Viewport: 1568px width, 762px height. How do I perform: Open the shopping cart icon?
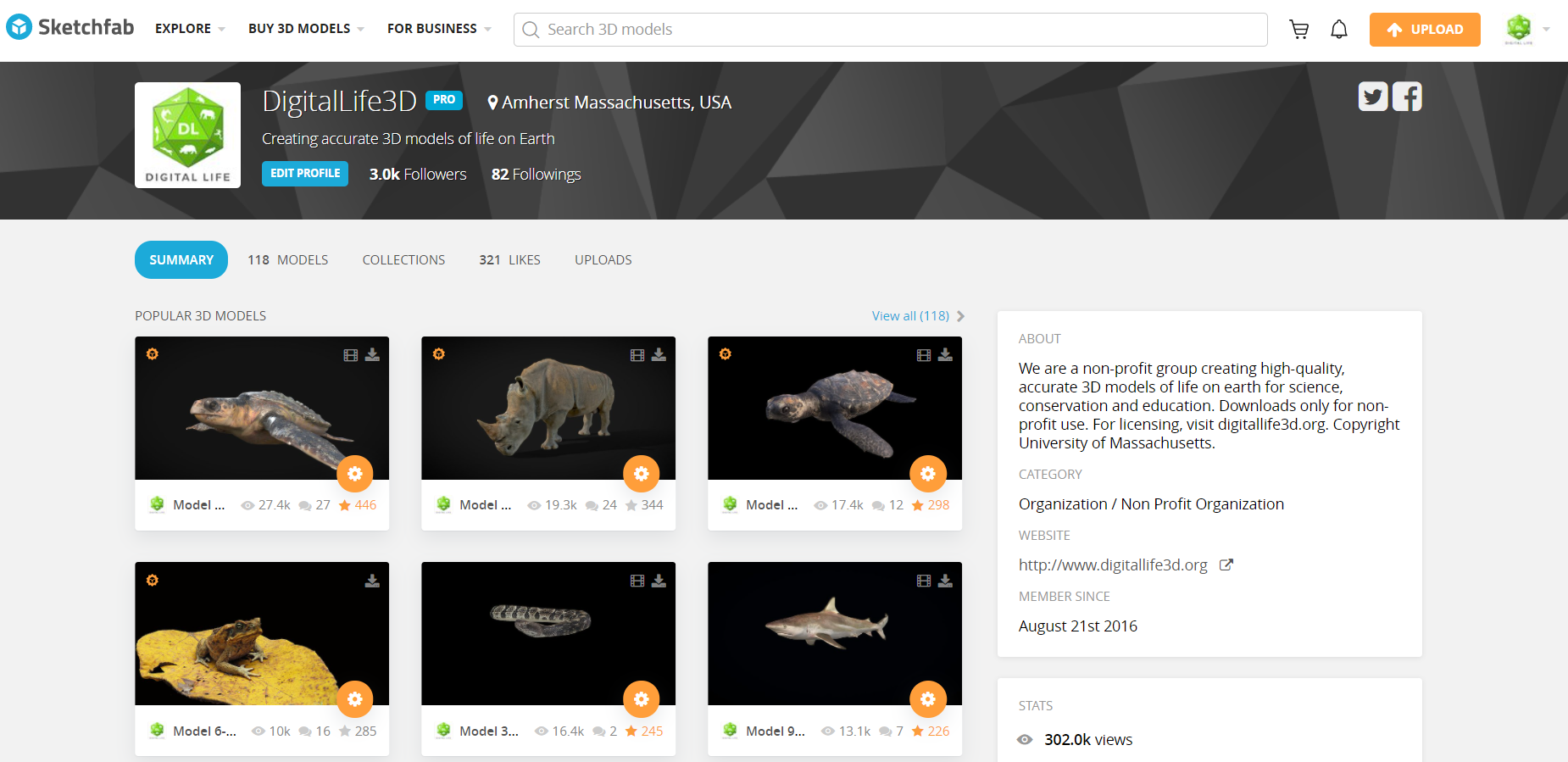pos(1298,30)
